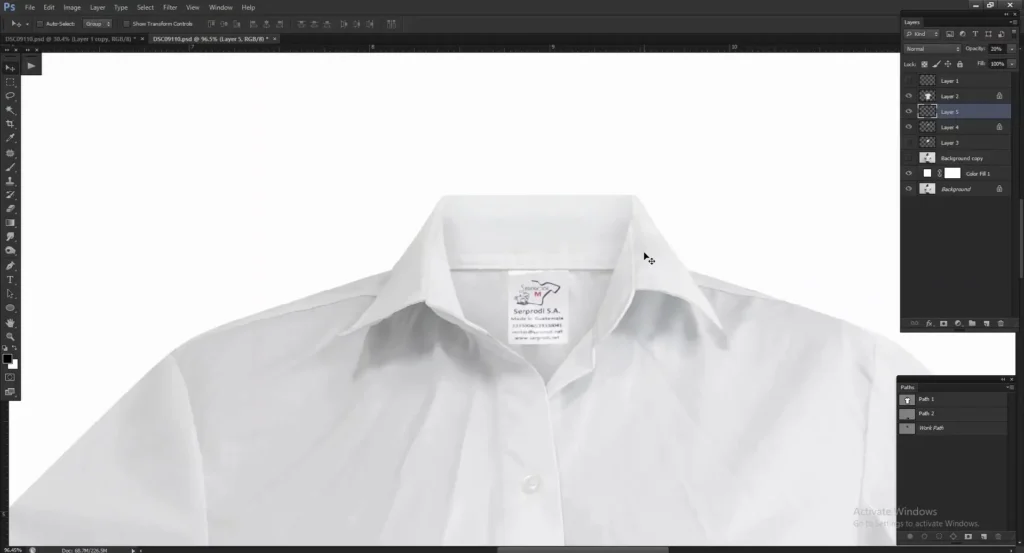Select the Zoom tool
The width and height of the screenshot is (1024, 553).
[x=10, y=337]
